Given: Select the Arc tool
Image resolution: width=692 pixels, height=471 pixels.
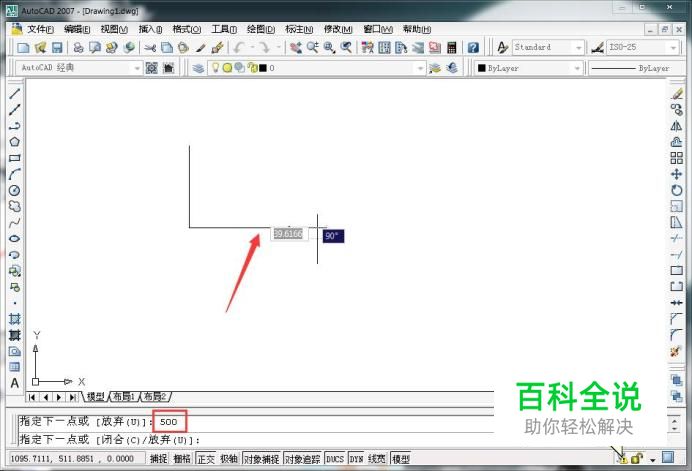Looking at the screenshot, I should 15,174.
